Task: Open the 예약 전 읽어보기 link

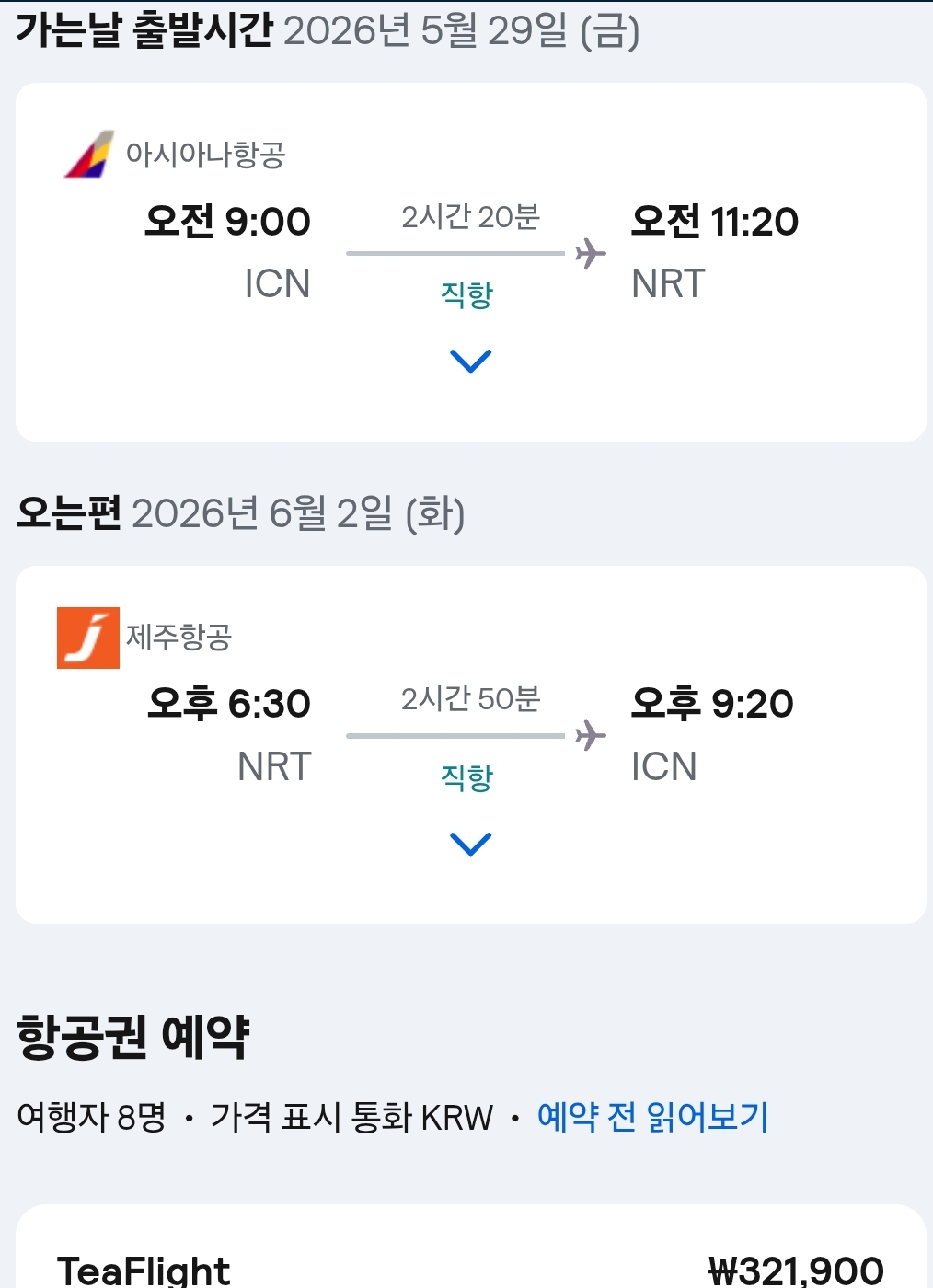Action: pyautogui.click(x=652, y=1117)
